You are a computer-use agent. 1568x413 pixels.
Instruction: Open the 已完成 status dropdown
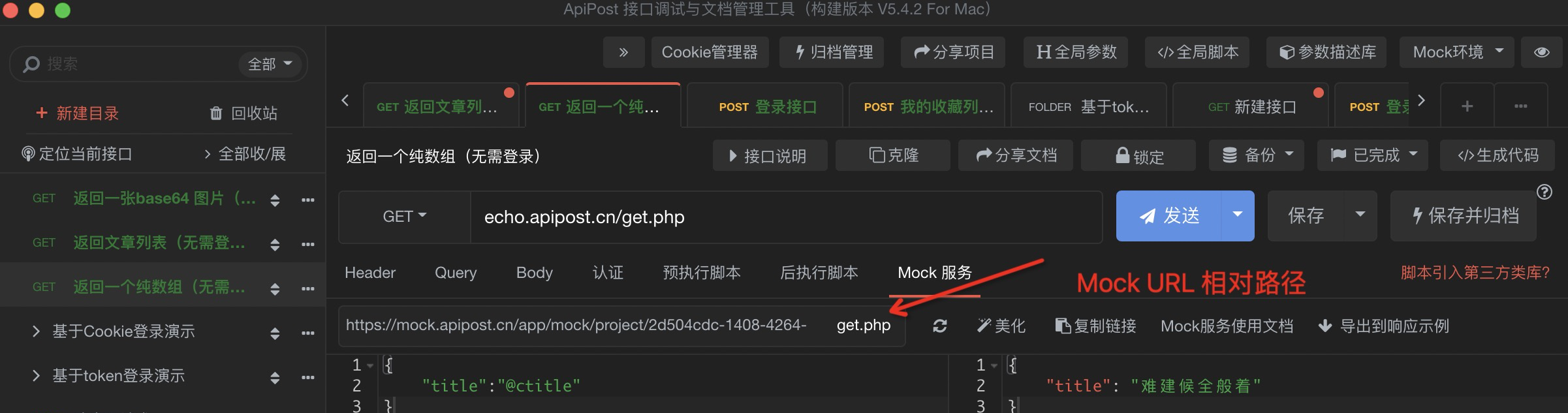pyautogui.click(x=1372, y=155)
